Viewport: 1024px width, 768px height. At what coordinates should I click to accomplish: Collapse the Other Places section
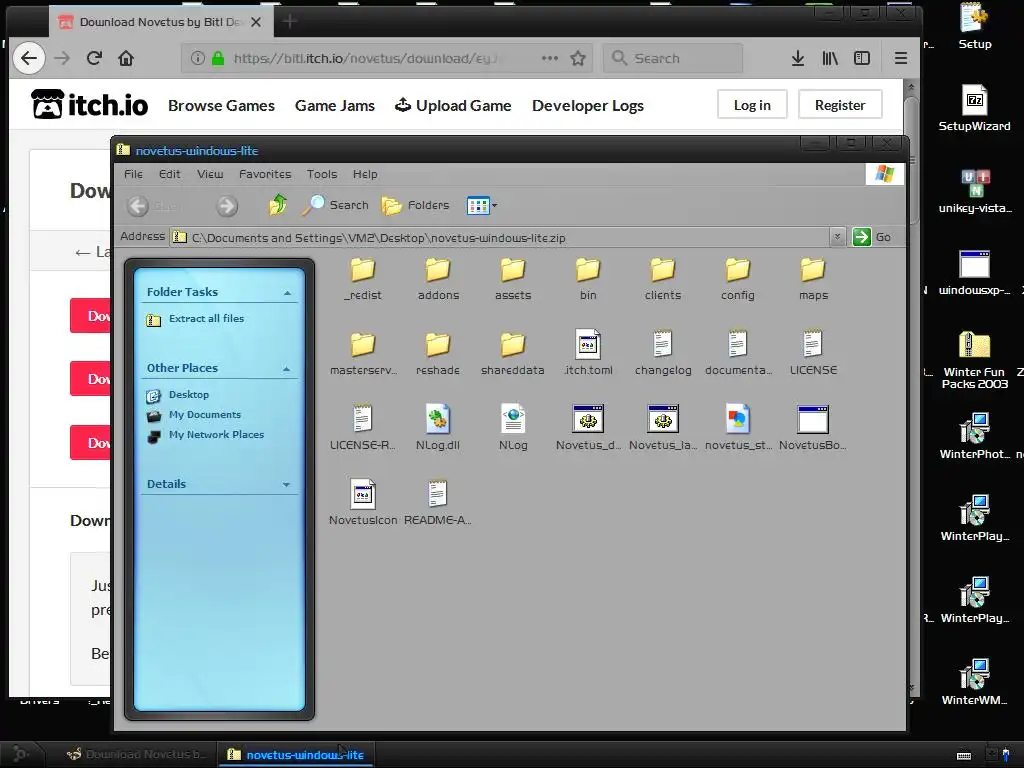click(286, 369)
